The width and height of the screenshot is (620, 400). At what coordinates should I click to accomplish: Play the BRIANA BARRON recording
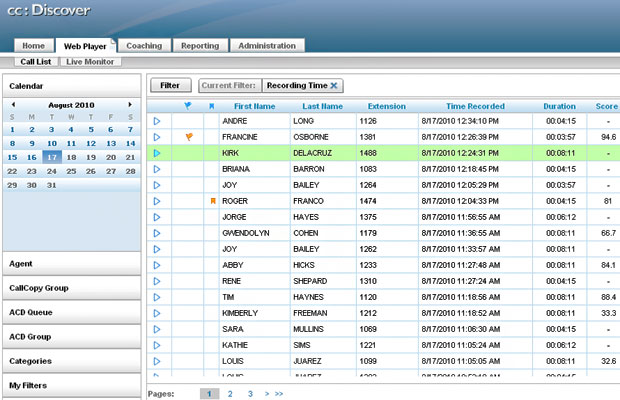157,169
